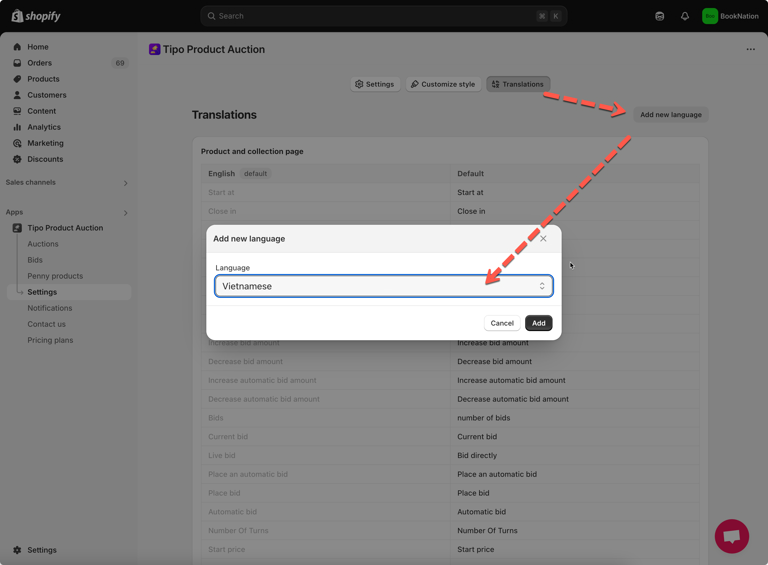Viewport: 768px width, 565px height.
Task: Open the three-dot more options menu
Action: click(x=750, y=49)
